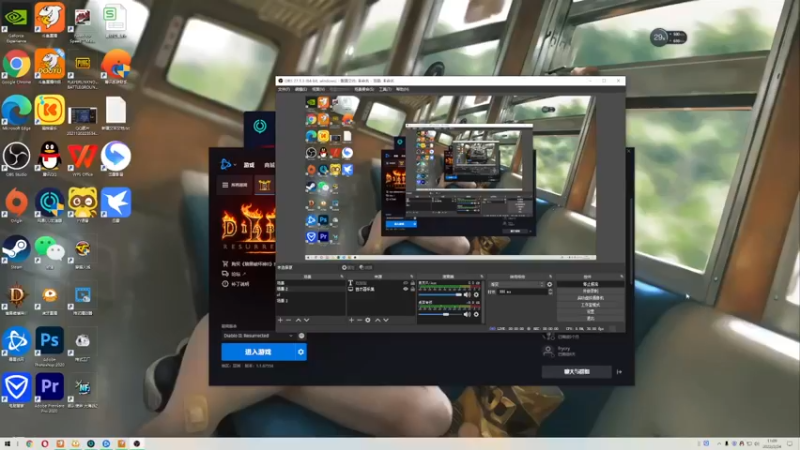Select QQ penguin desktop shortcut
Image resolution: width=800 pixels, height=450 pixels.
tap(49, 159)
